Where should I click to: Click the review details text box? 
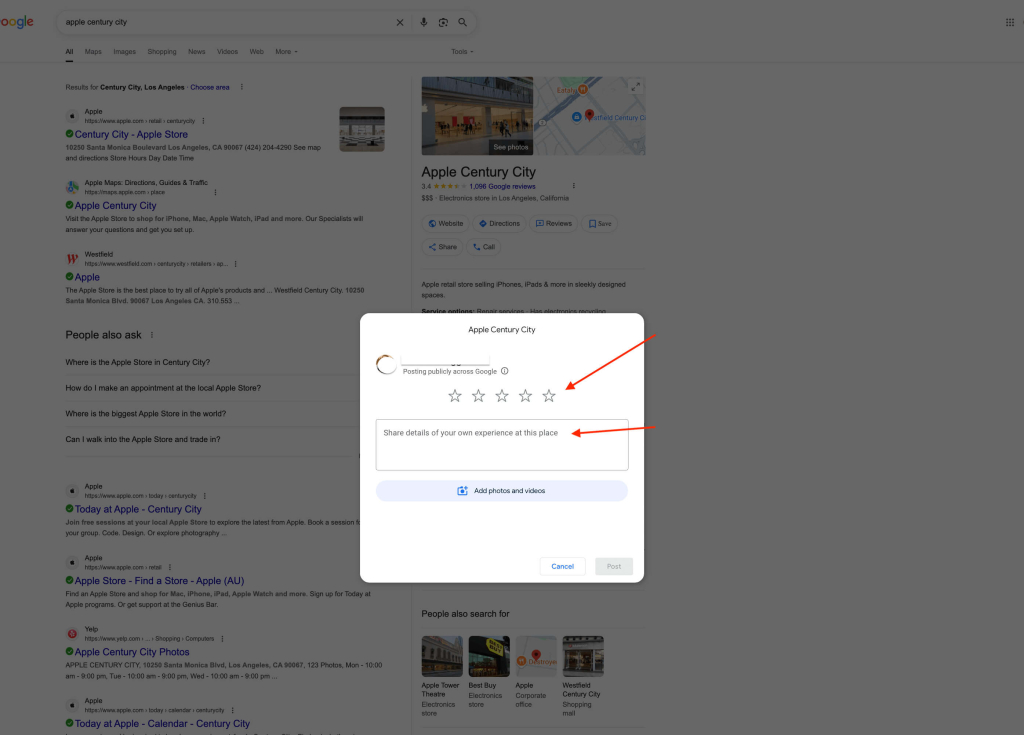click(x=502, y=445)
